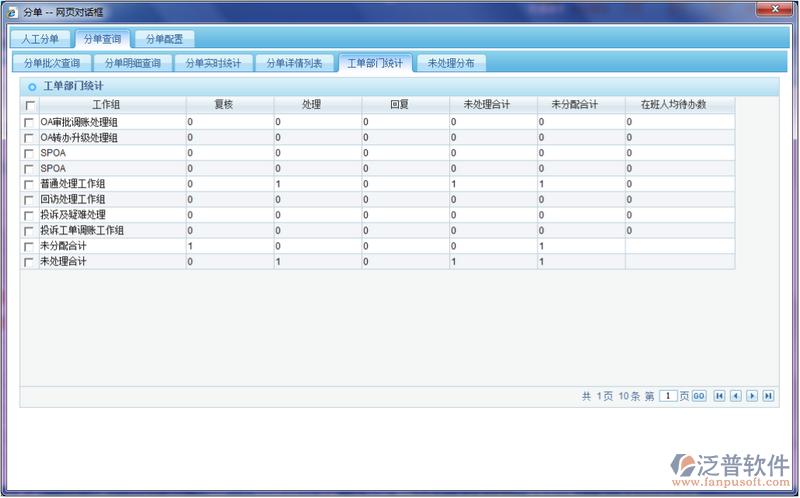This screenshot has height=498, width=800.
Task: Select the 投诉工单调账工作组 row name
Action: (82, 231)
